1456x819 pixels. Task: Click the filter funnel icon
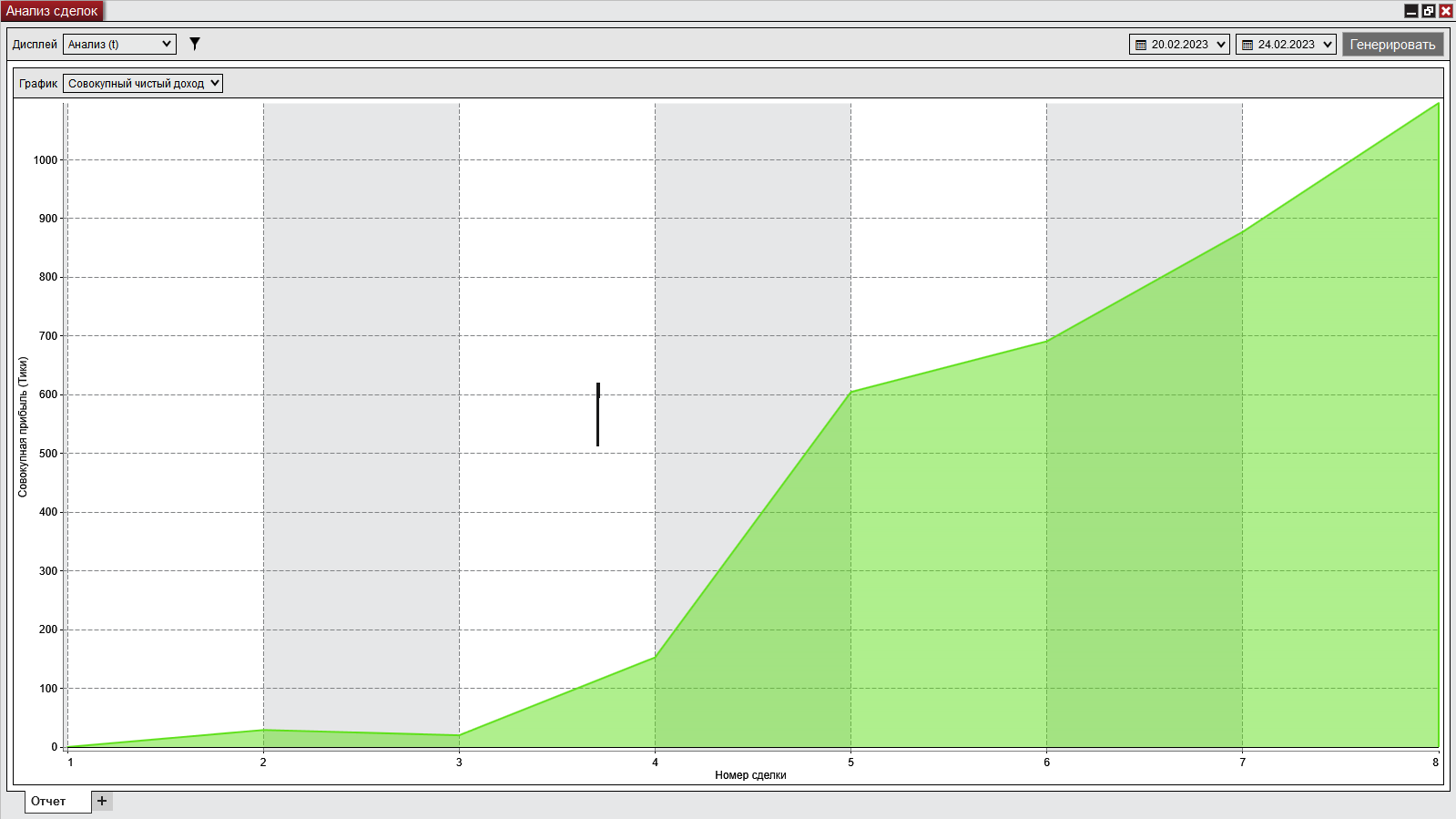(x=194, y=44)
